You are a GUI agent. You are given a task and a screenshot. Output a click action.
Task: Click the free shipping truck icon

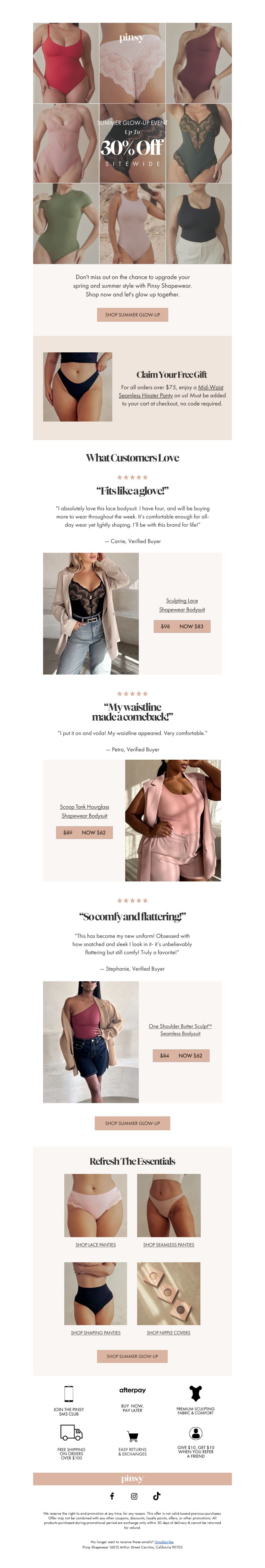click(x=71, y=1433)
